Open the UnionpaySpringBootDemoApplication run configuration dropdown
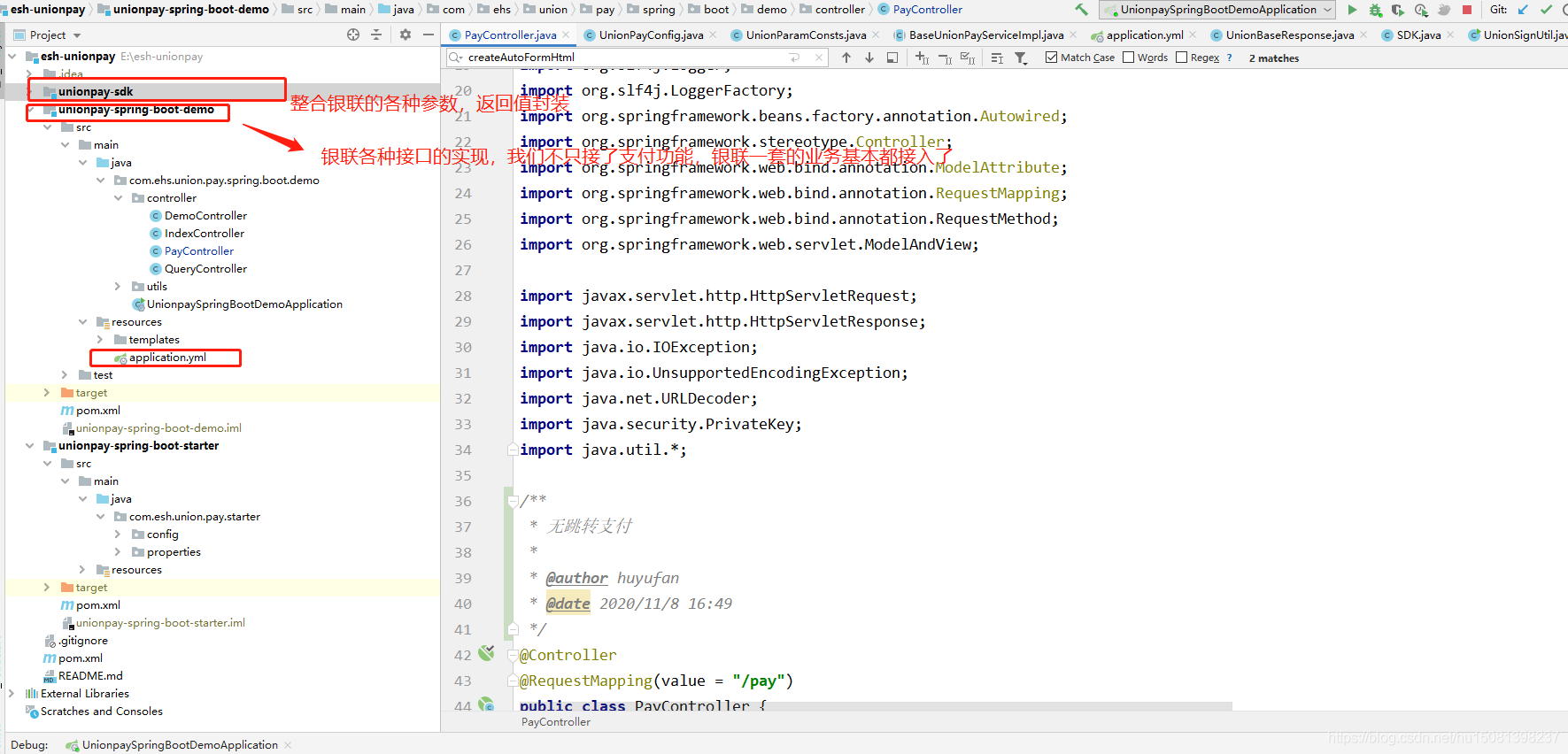Screen dimensions: 1568x754 pos(1217,10)
